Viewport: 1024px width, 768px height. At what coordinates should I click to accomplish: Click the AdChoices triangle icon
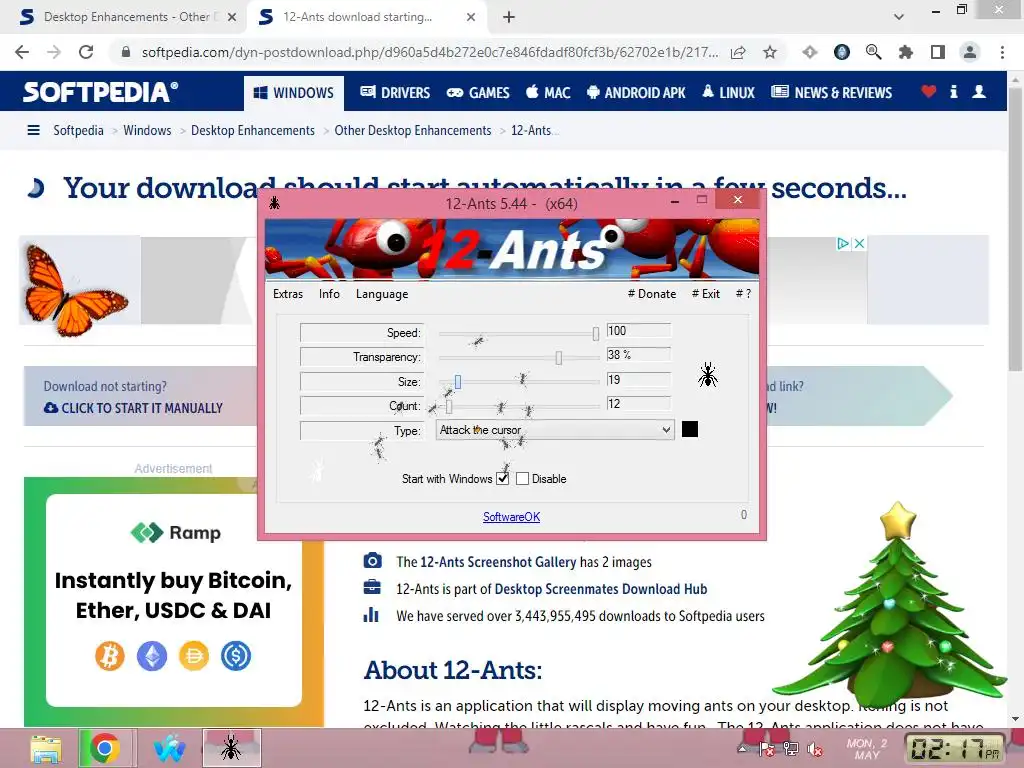coord(844,244)
